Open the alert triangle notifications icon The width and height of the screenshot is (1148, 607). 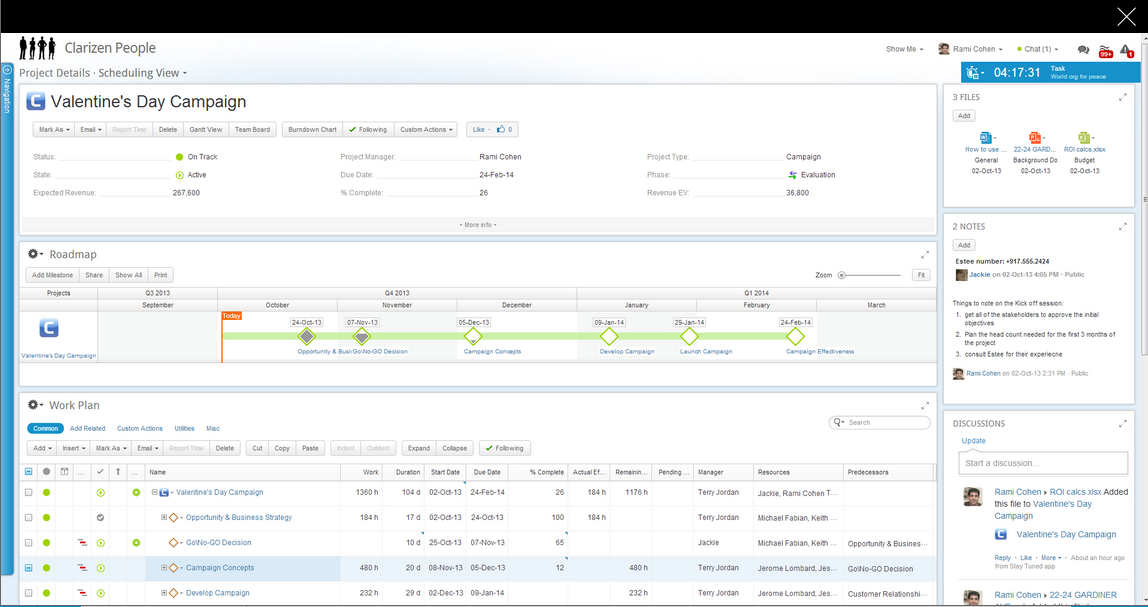[x=1127, y=51]
